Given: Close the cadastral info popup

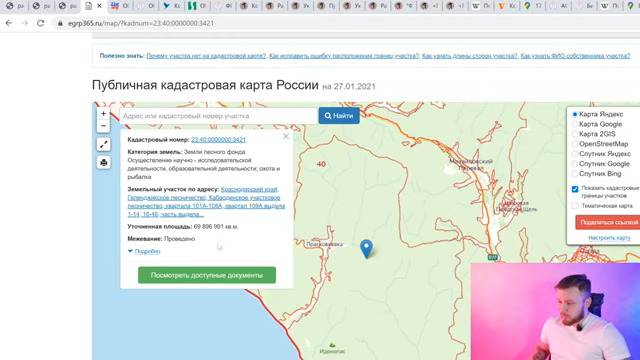Looking at the screenshot, I should coord(286,136).
